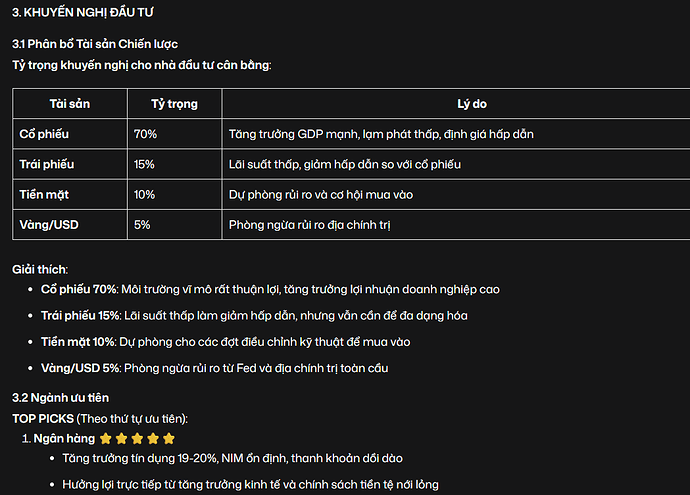Screen dimensions: 690x495
Task: Click the "Phòng ngừa rủi ro địa chính trị" cell
Action: pos(309,225)
